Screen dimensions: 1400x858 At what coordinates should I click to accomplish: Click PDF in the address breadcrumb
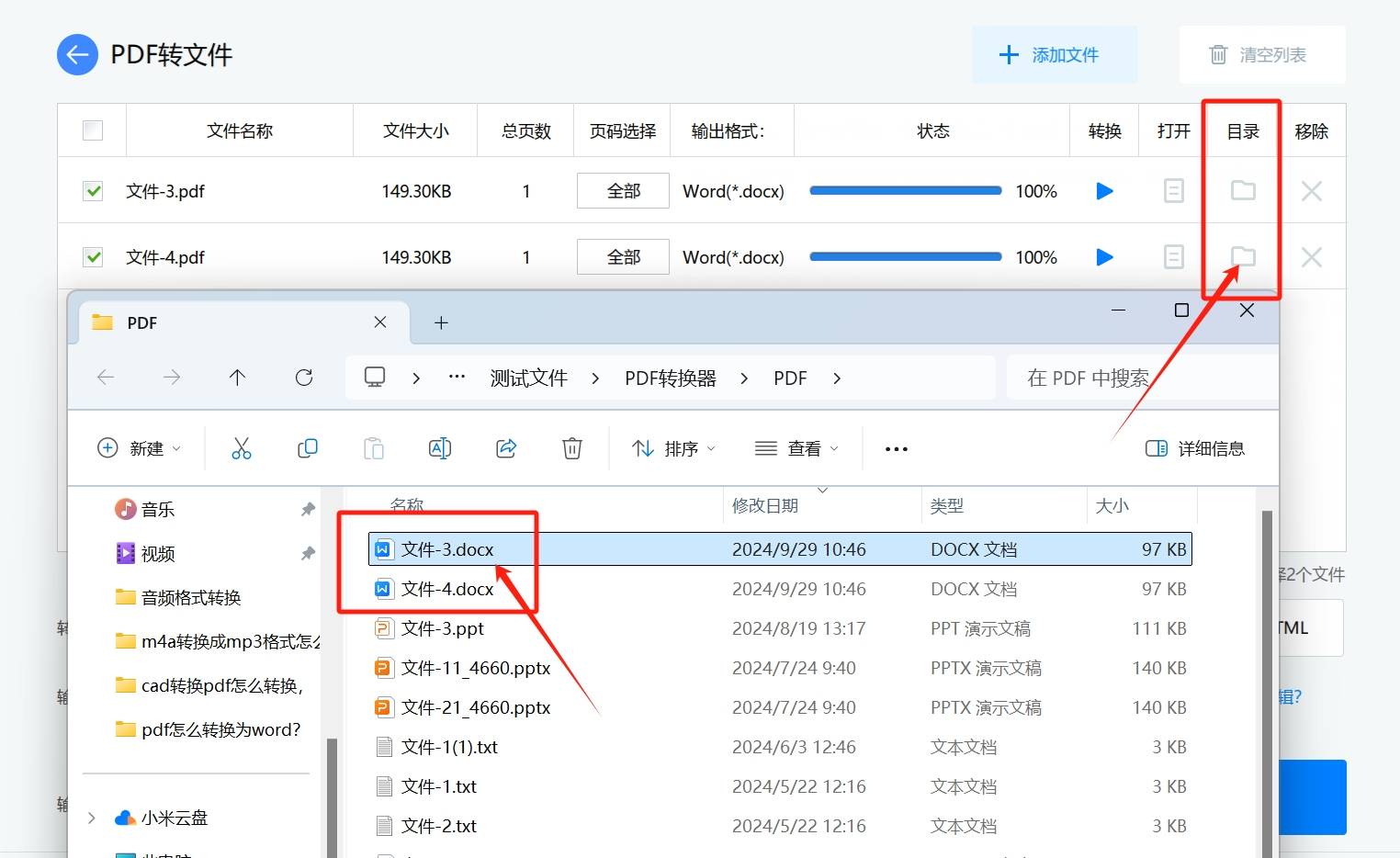(790, 378)
